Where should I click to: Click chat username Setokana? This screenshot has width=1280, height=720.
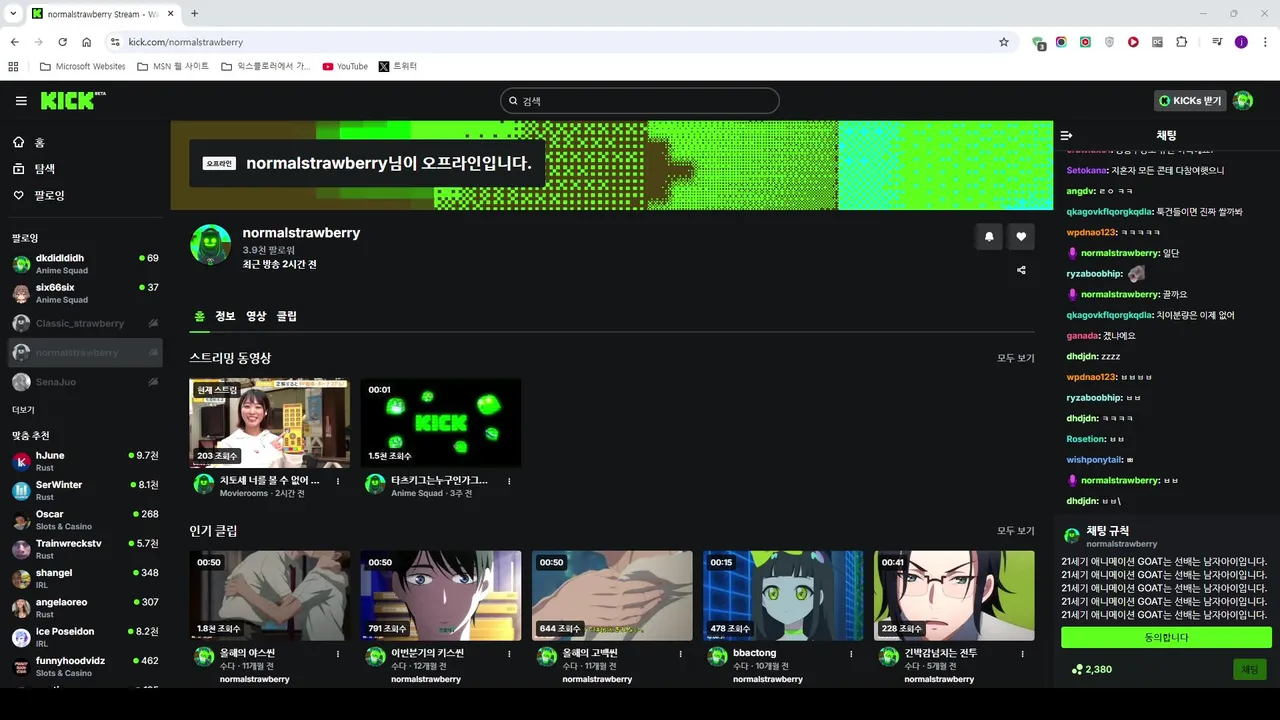point(1087,170)
